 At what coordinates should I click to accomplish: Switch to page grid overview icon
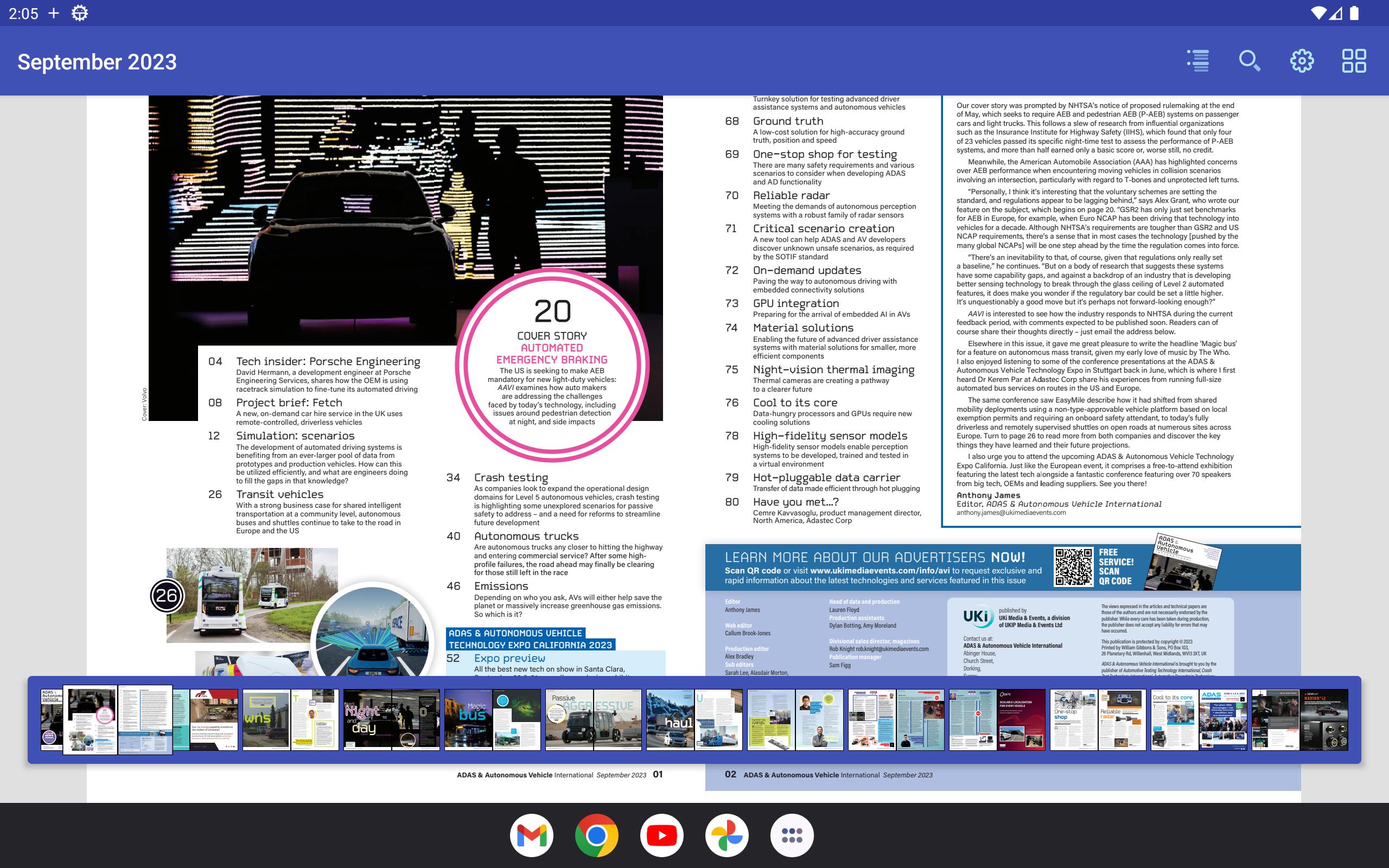coord(1354,61)
